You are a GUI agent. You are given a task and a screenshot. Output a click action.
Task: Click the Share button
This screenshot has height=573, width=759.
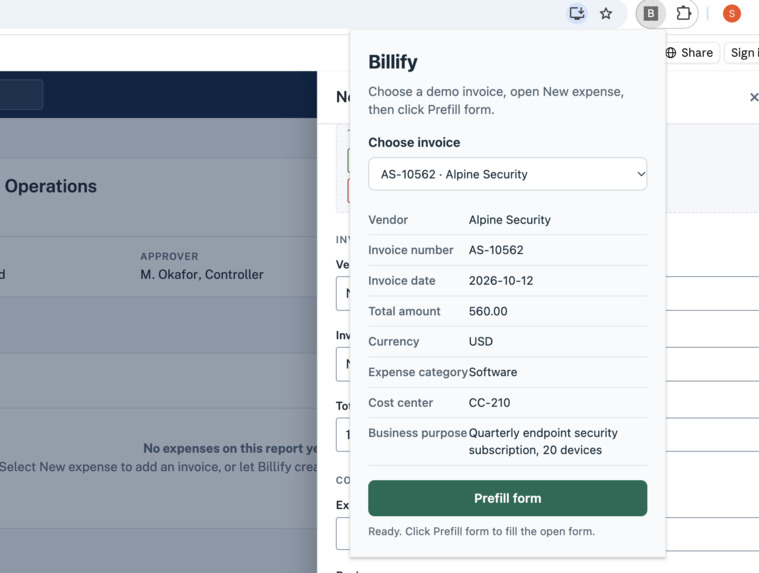(691, 53)
